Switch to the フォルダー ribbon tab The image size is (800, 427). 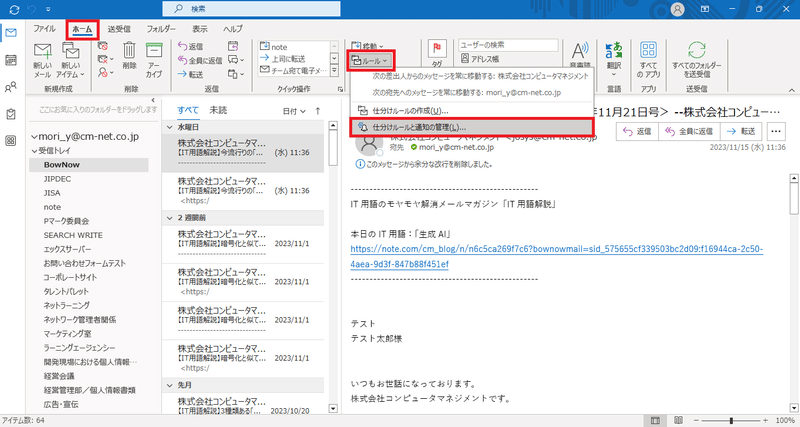(x=161, y=29)
